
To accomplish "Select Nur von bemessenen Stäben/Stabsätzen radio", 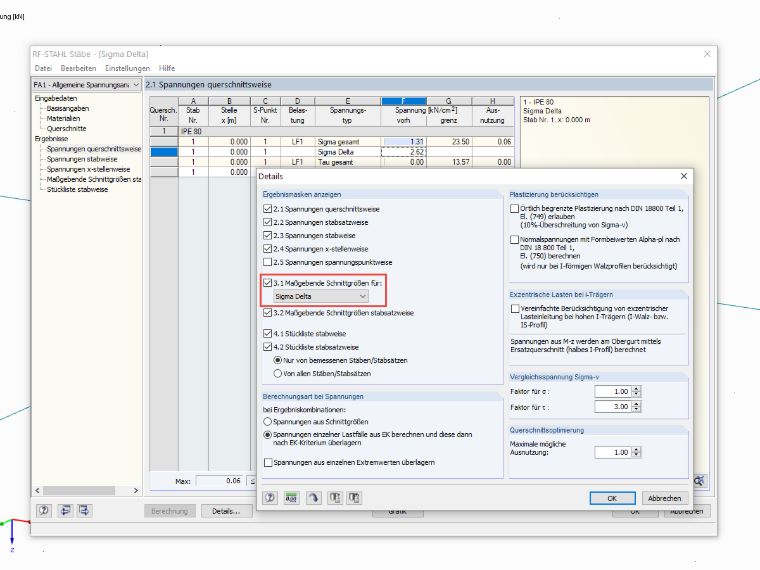I will (278, 360).
